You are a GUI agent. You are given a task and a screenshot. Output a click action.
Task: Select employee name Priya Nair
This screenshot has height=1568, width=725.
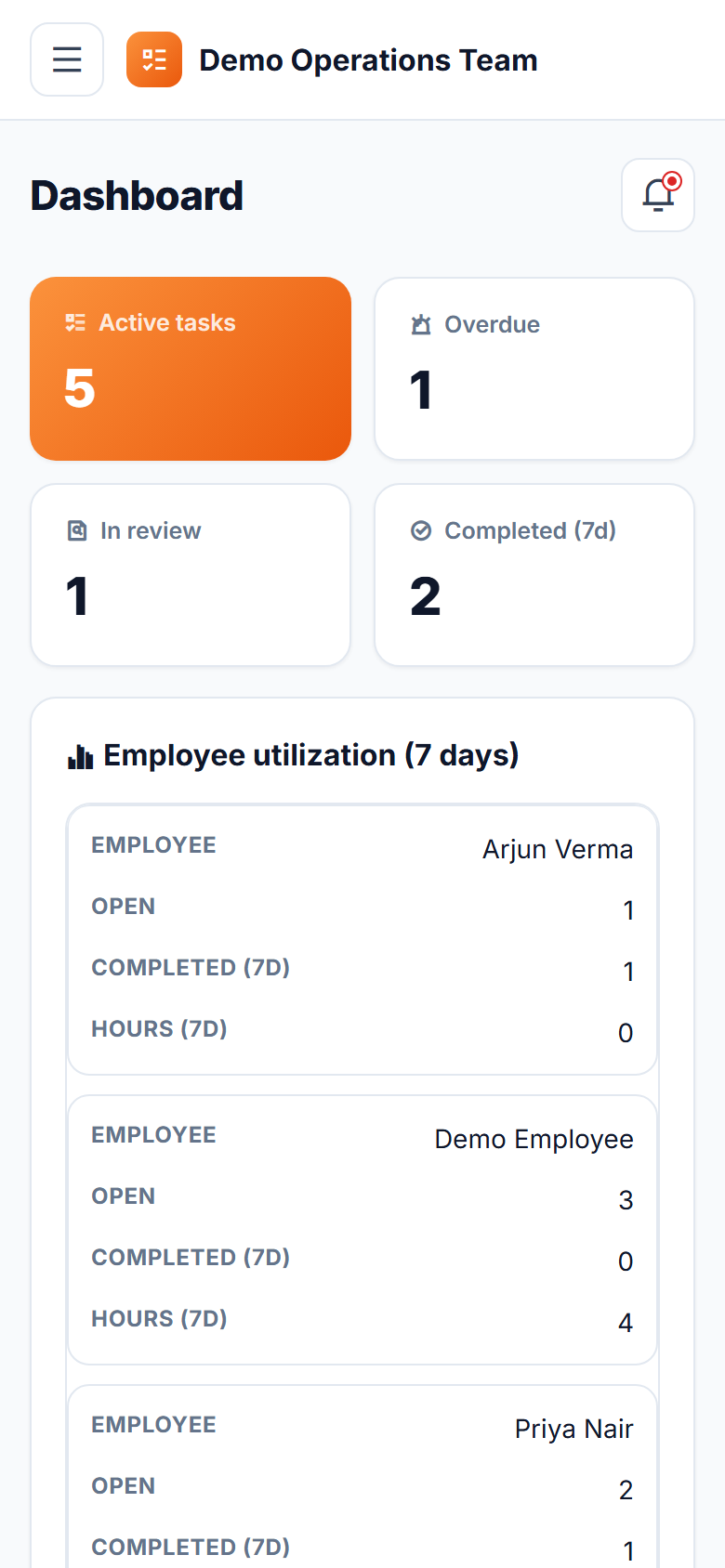click(x=574, y=1429)
